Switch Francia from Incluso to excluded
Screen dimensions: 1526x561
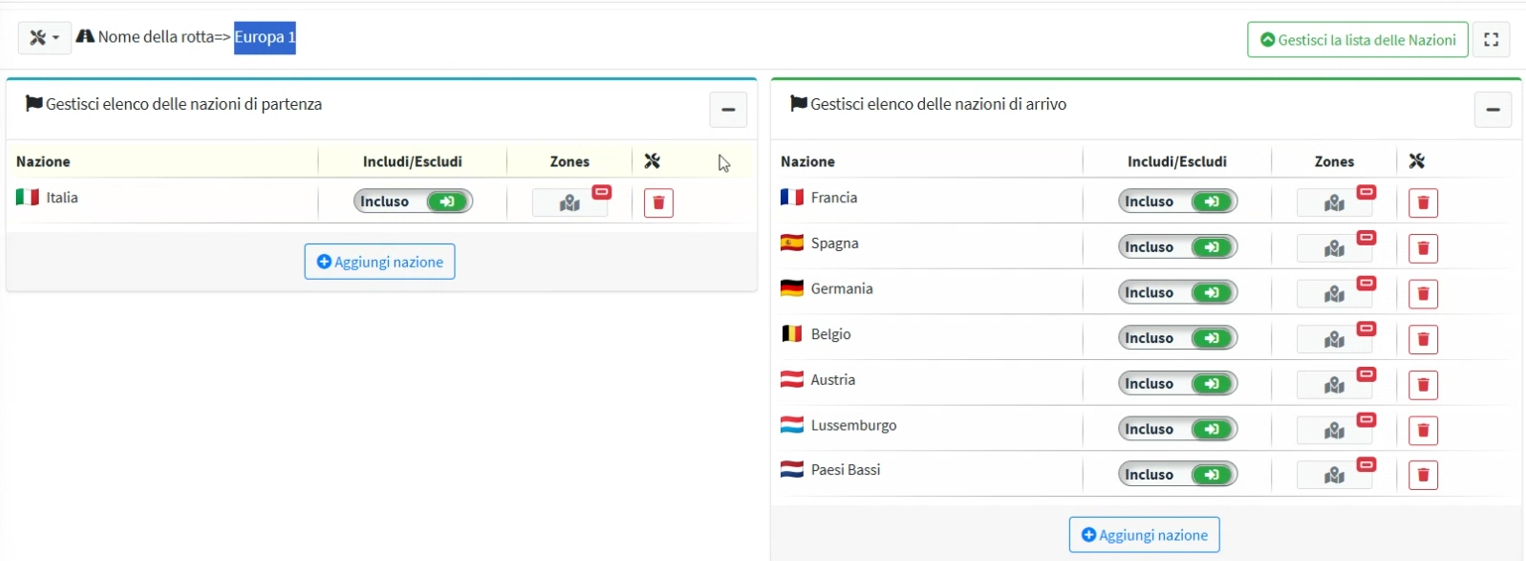pos(1178,201)
